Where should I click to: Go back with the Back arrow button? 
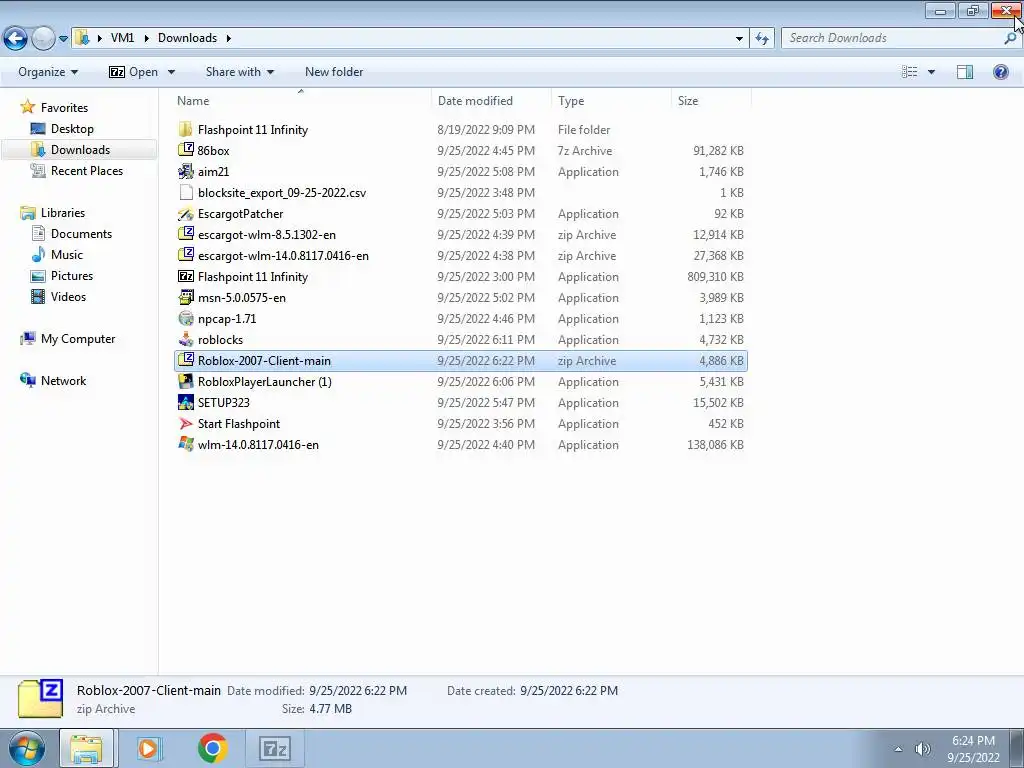[x=16, y=39]
